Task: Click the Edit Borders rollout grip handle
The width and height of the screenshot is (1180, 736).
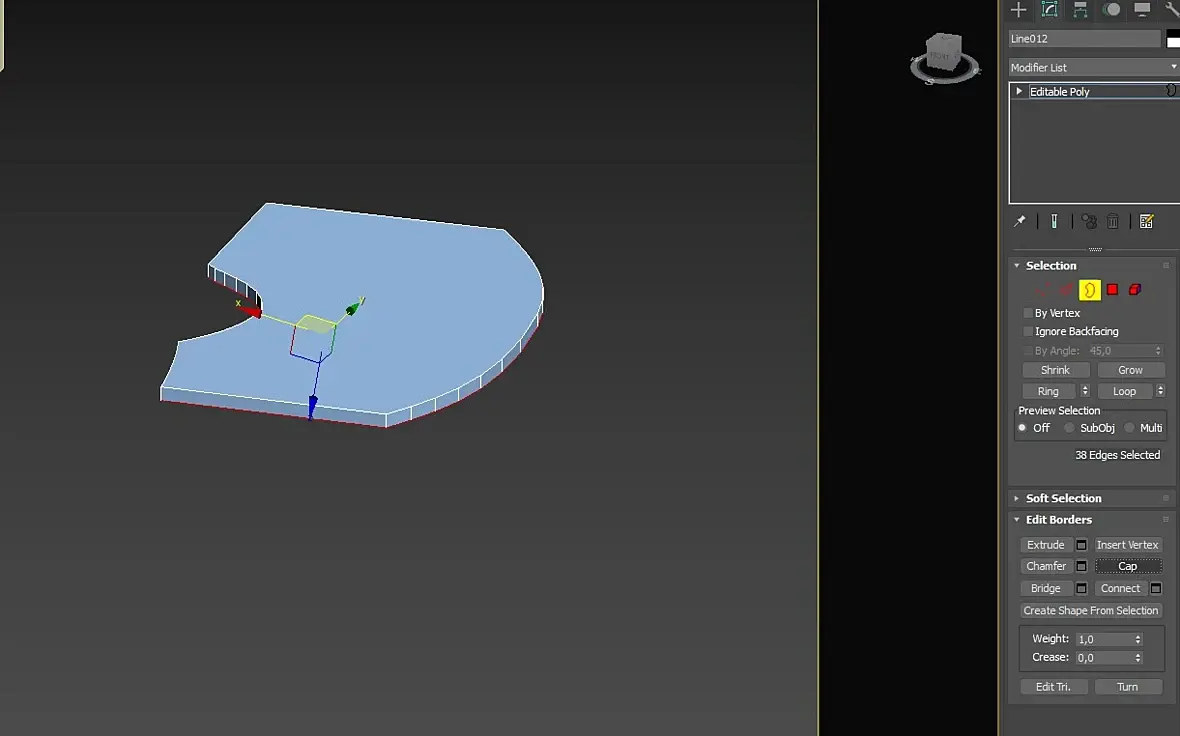Action: [1166, 519]
